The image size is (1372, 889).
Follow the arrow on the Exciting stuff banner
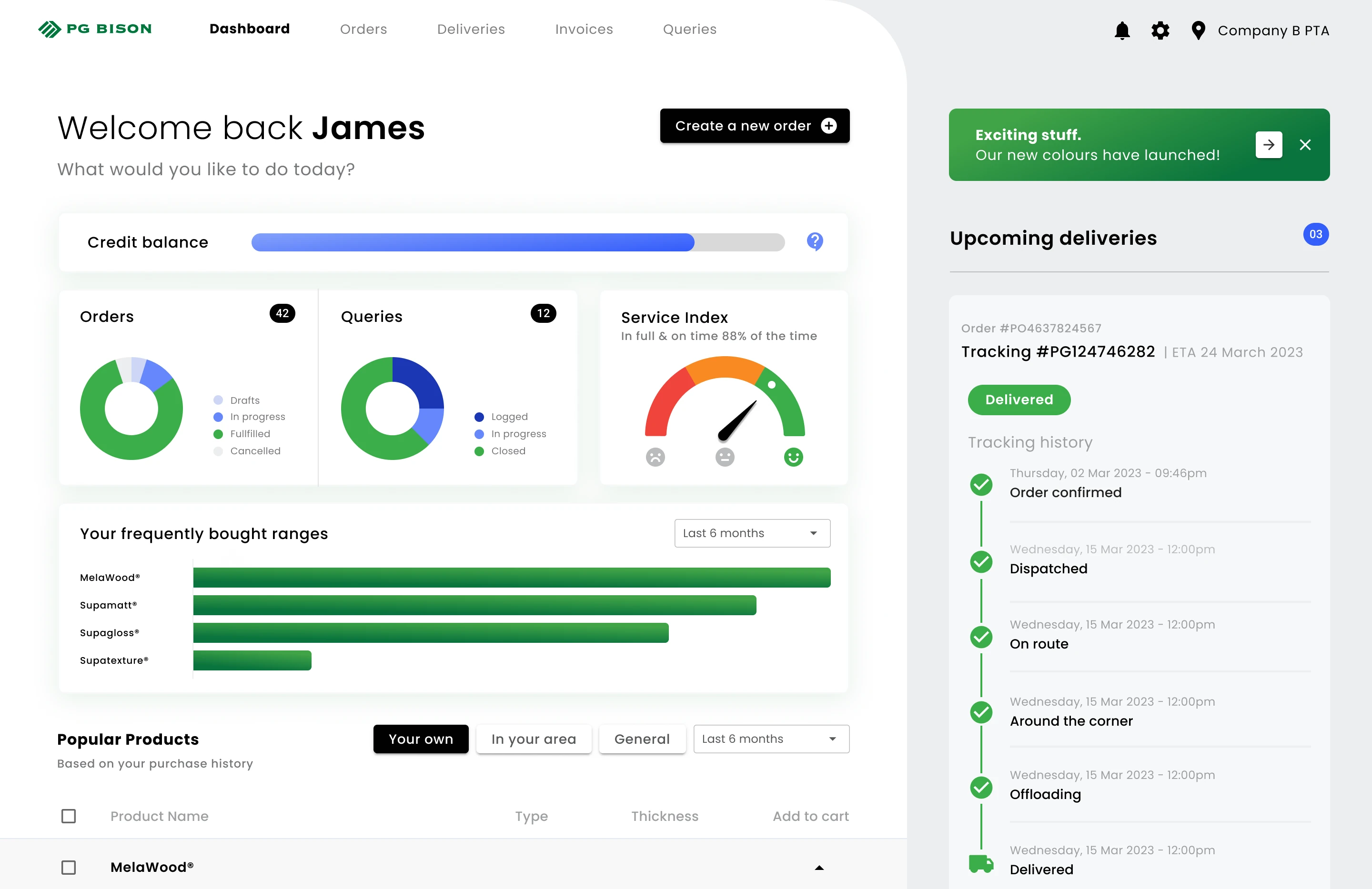point(1269,145)
